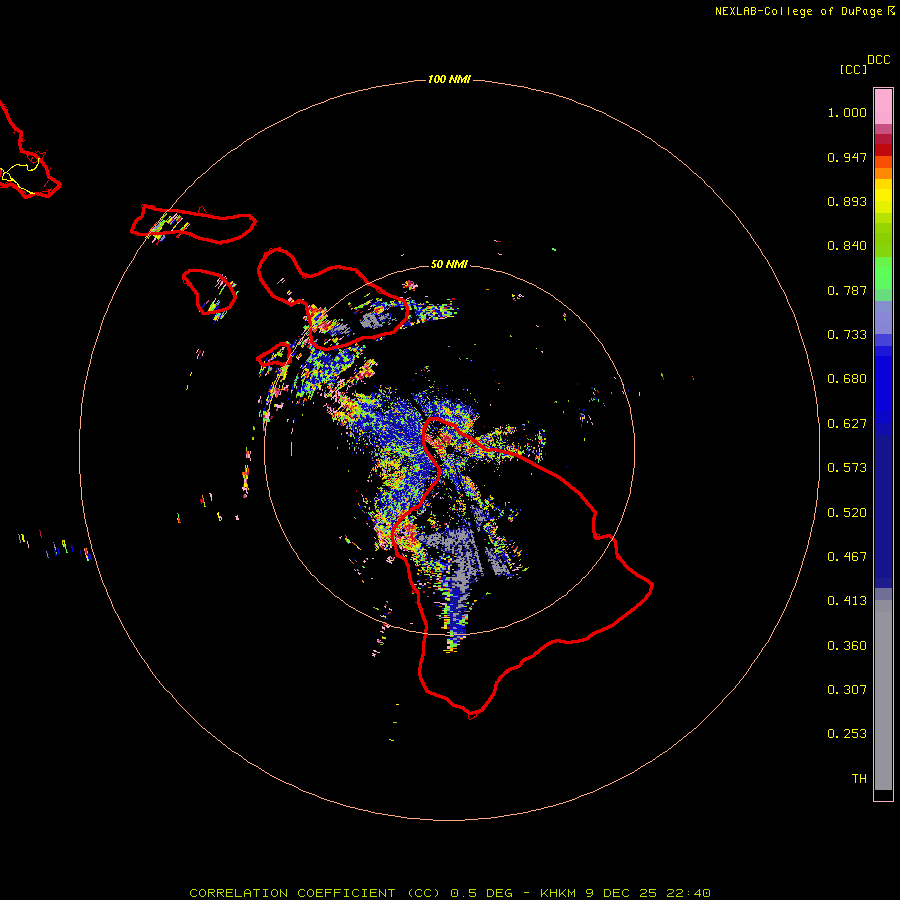
Task: Click the 0.360 color scale value
Action: coord(847,646)
